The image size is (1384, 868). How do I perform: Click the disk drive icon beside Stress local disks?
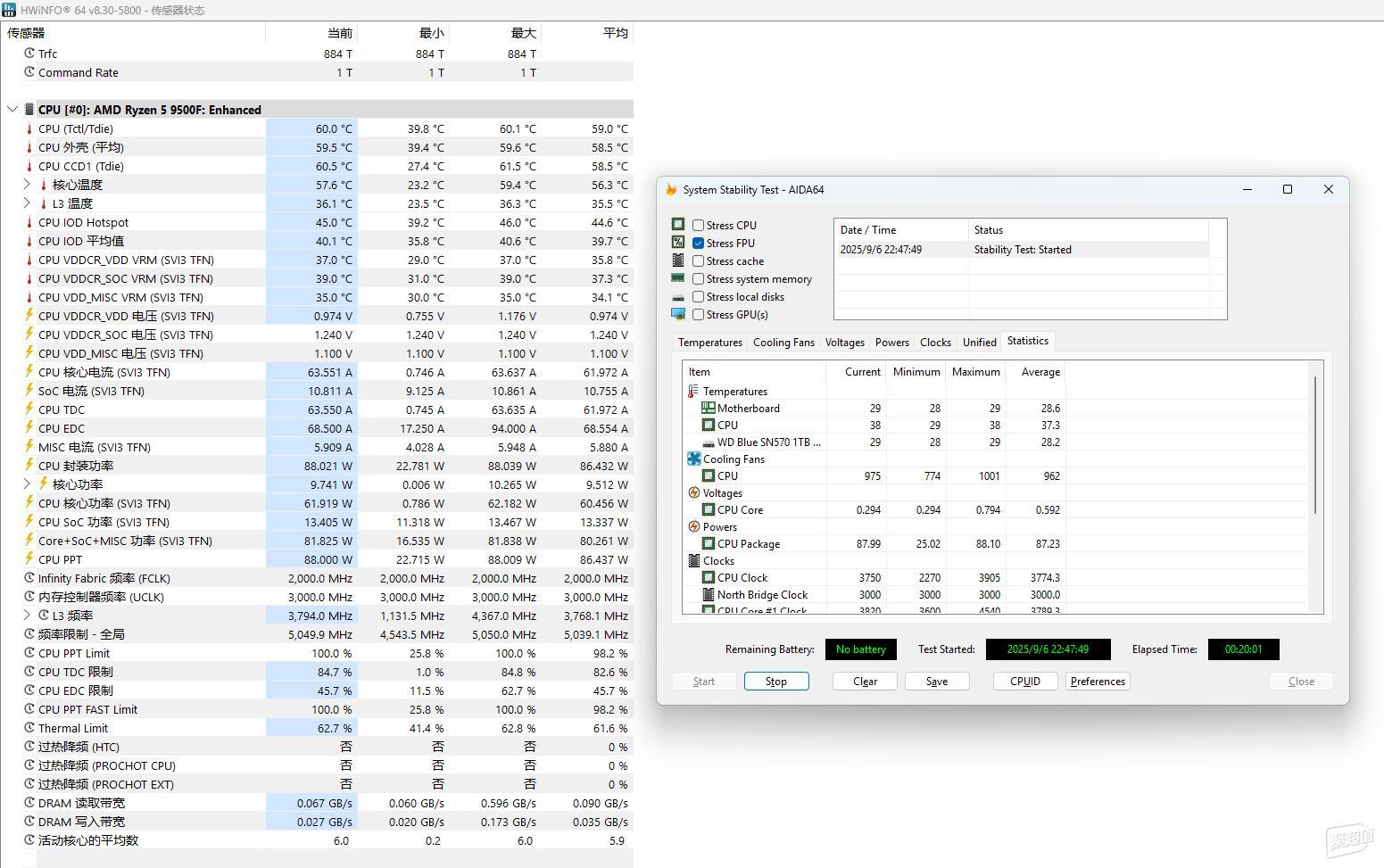point(678,297)
